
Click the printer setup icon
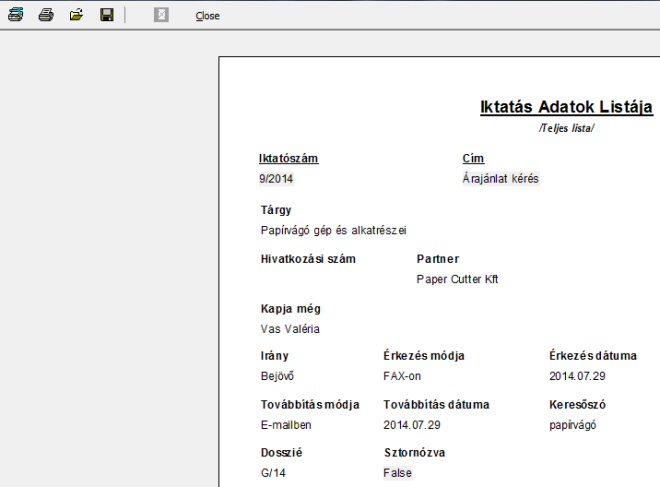[16, 15]
